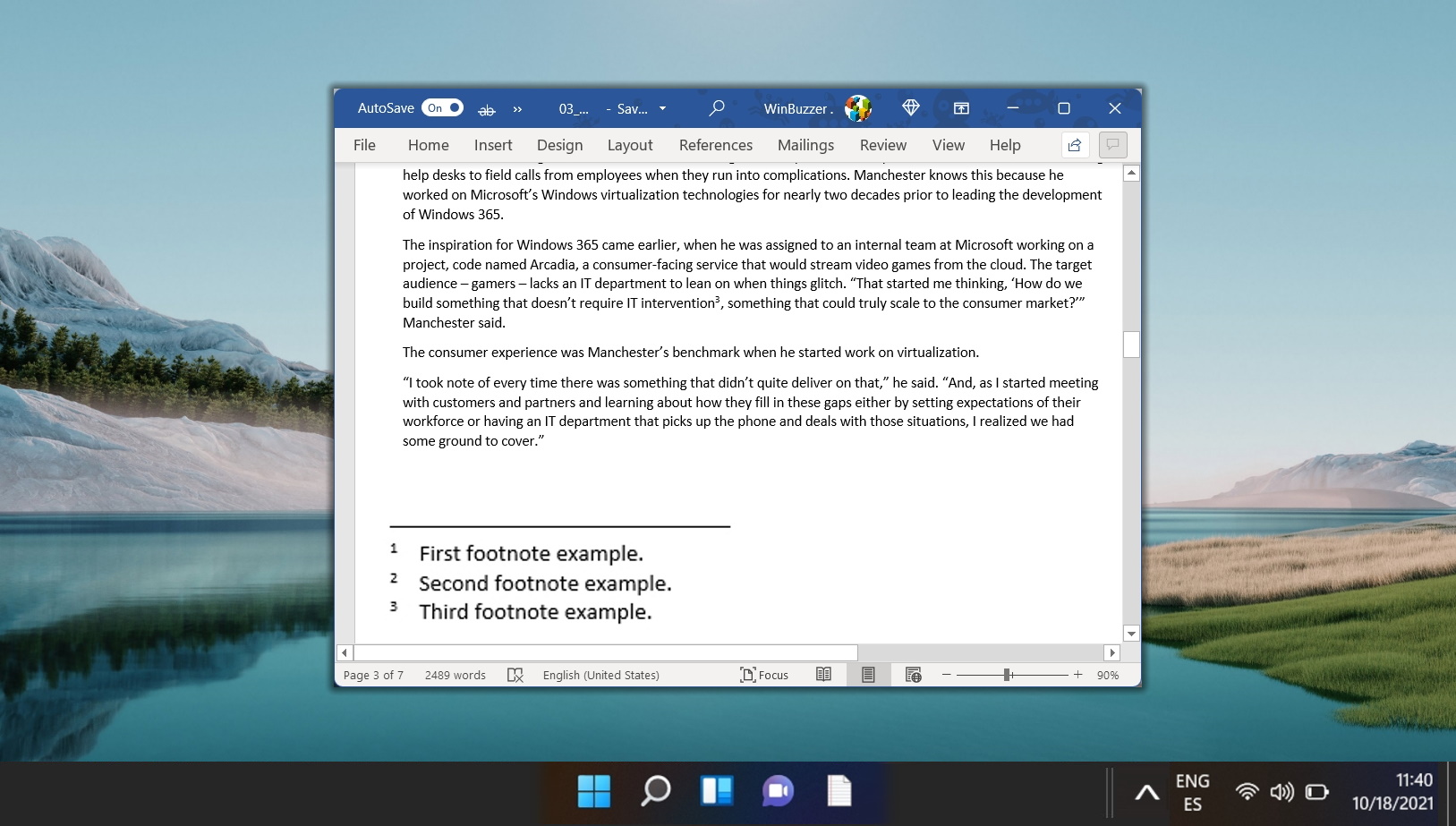Select the References tab

pos(716,145)
